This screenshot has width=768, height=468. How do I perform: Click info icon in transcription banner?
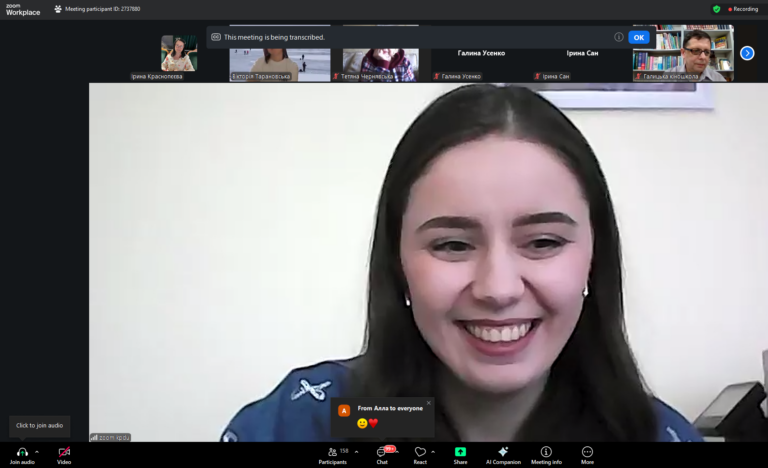coord(619,37)
